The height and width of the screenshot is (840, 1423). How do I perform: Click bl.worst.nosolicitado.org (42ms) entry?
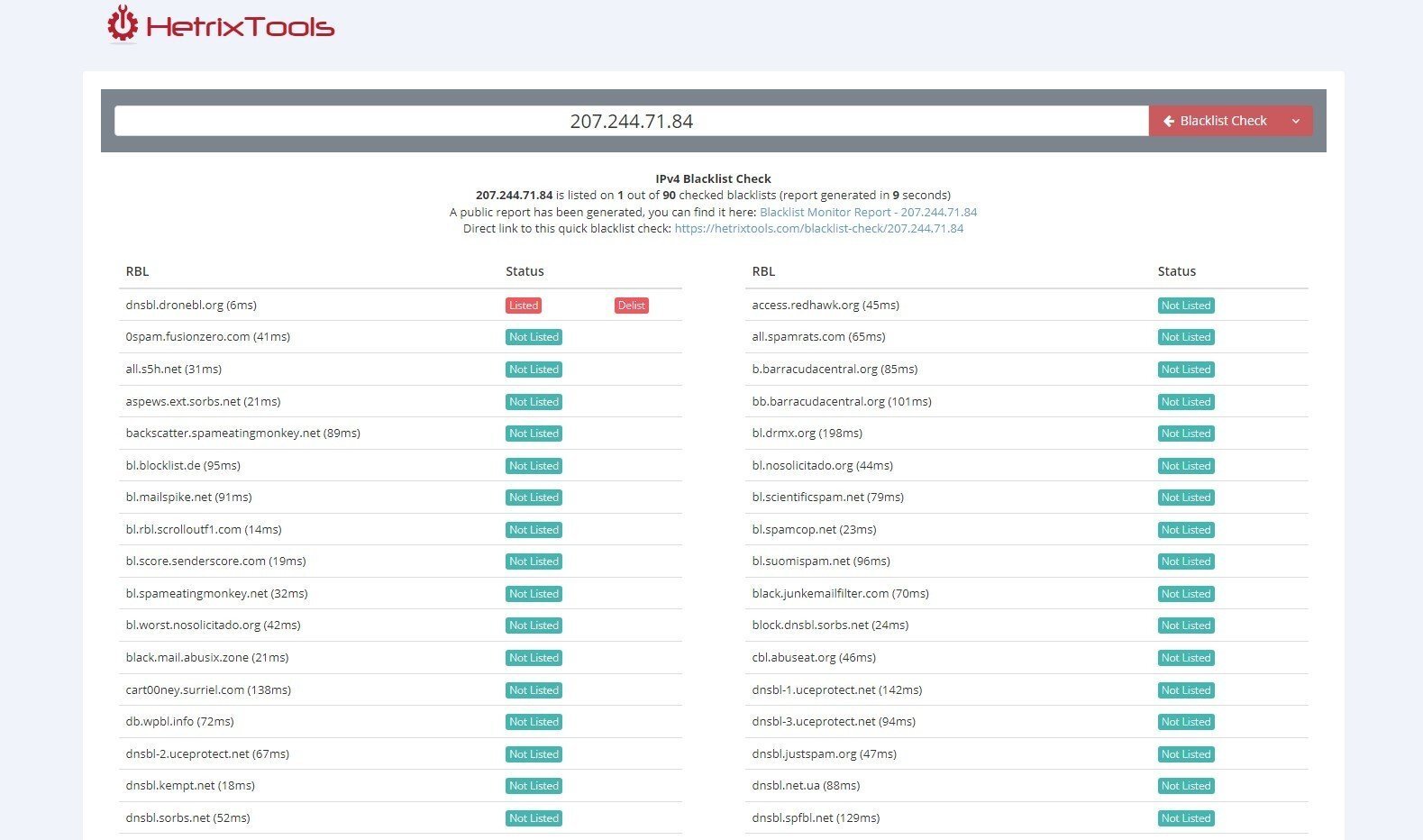coord(213,625)
